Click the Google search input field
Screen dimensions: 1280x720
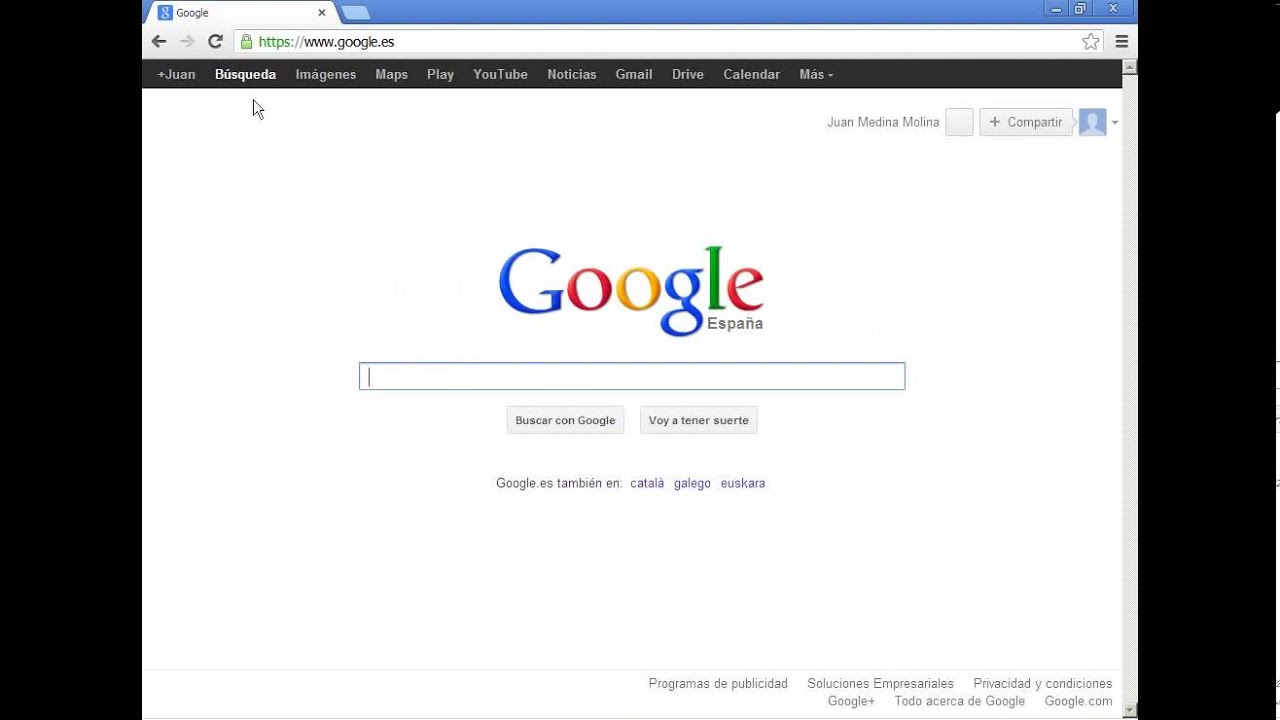point(632,376)
